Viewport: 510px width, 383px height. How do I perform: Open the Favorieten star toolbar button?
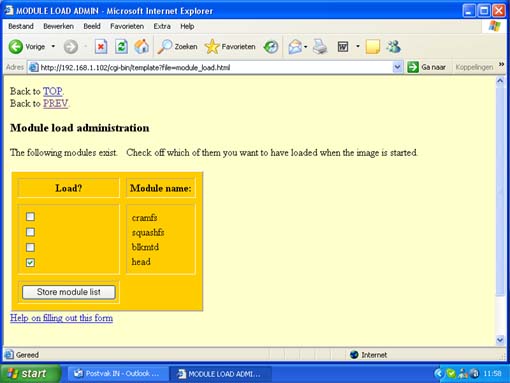click(x=230, y=47)
